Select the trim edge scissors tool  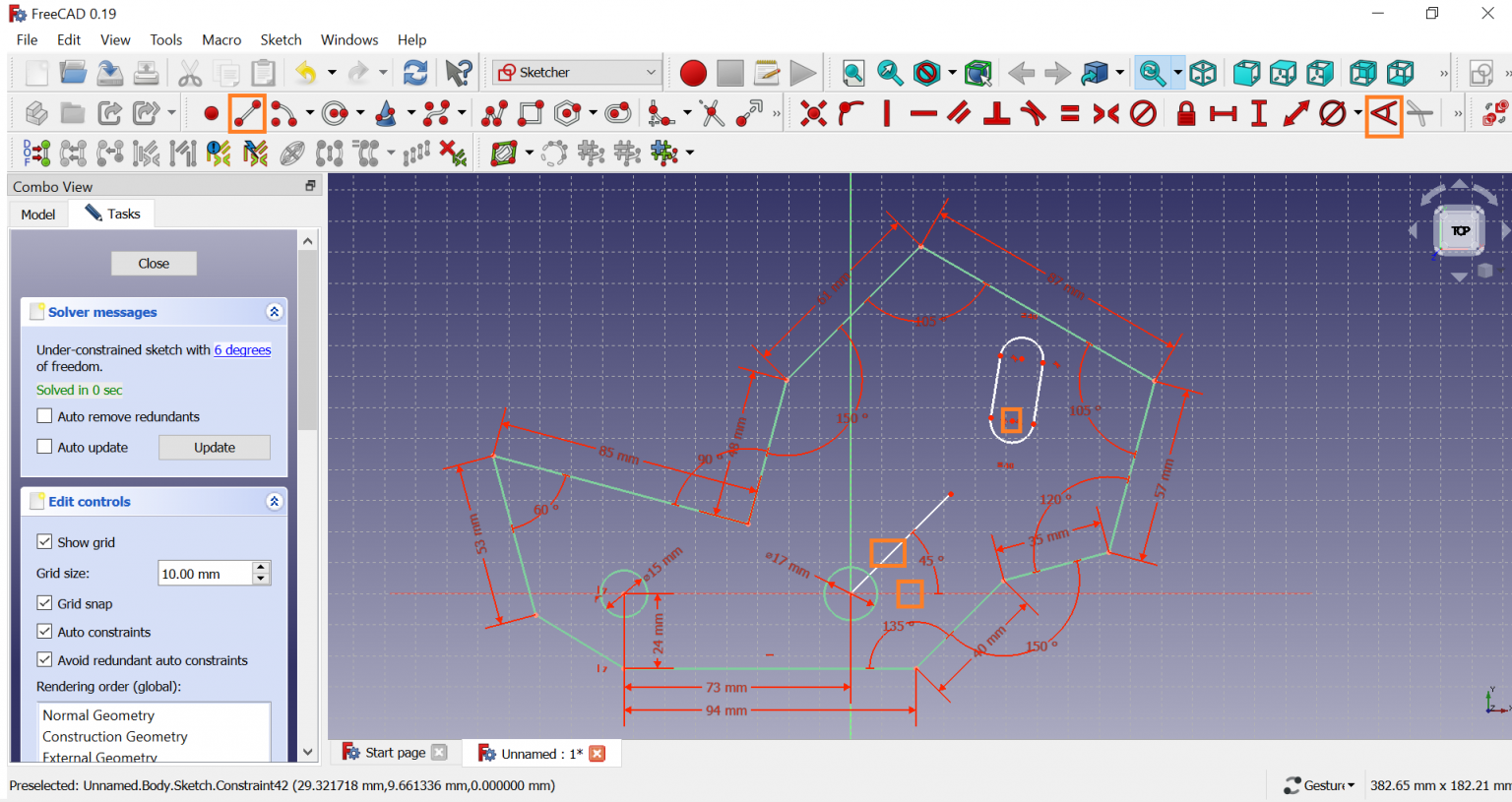tap(712, 113)
